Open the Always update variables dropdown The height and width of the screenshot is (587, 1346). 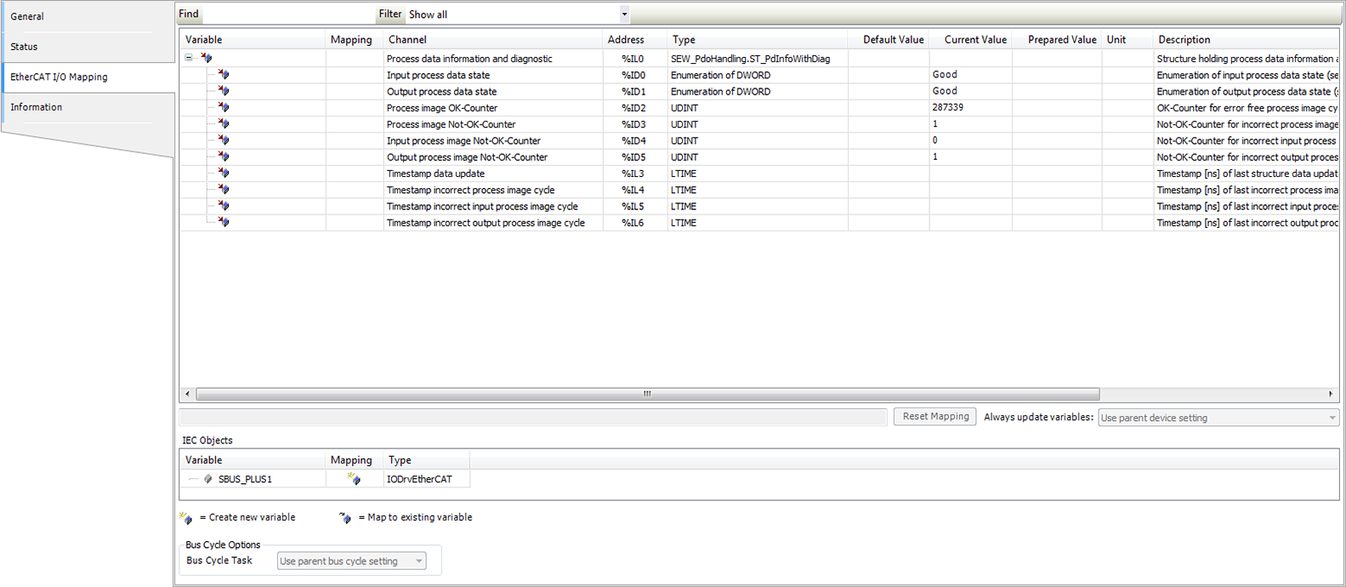pos(1331,418)
